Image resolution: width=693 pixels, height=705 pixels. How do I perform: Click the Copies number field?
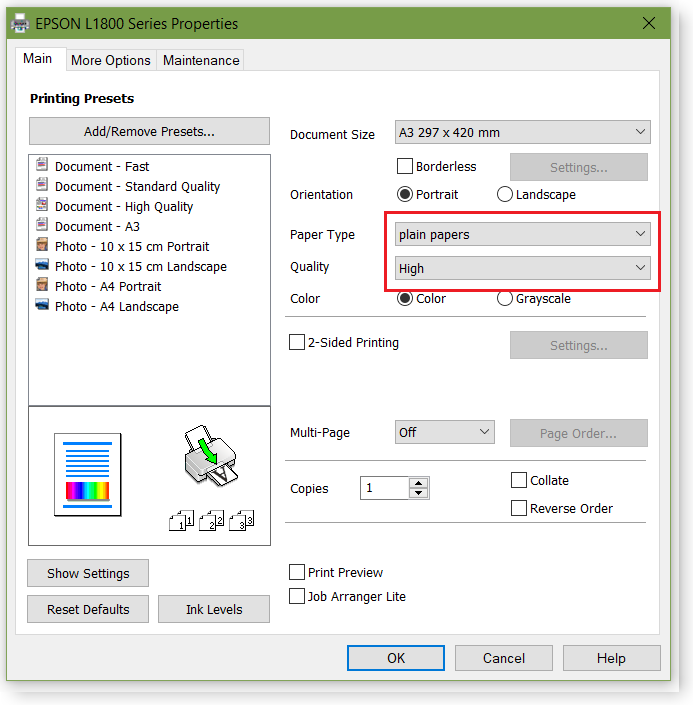[x=385, y=488]
